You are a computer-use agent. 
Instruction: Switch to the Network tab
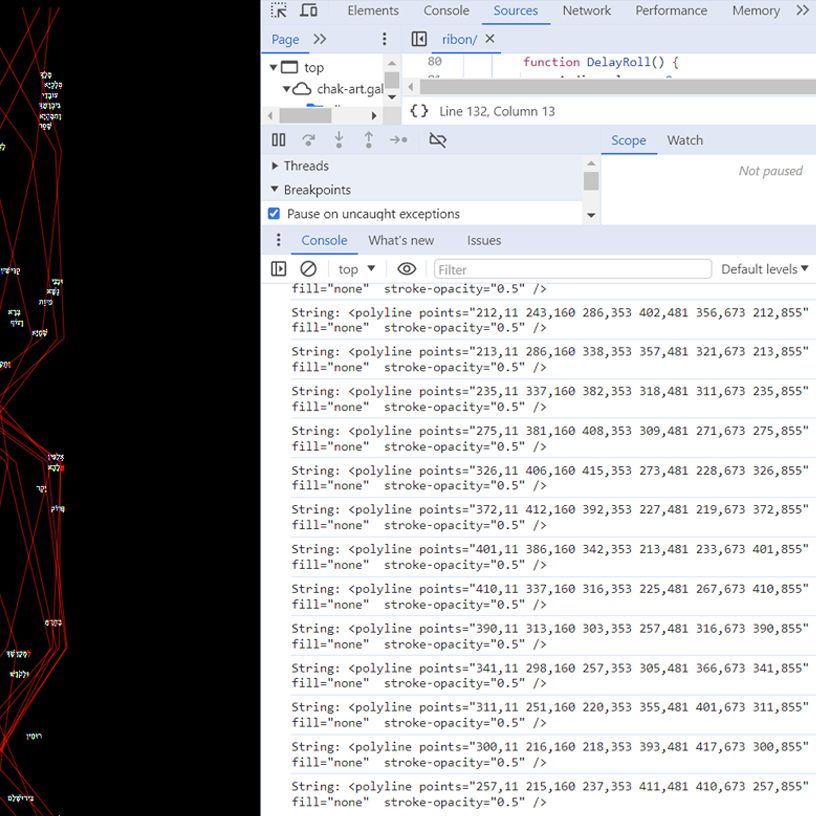pos(586,11)
